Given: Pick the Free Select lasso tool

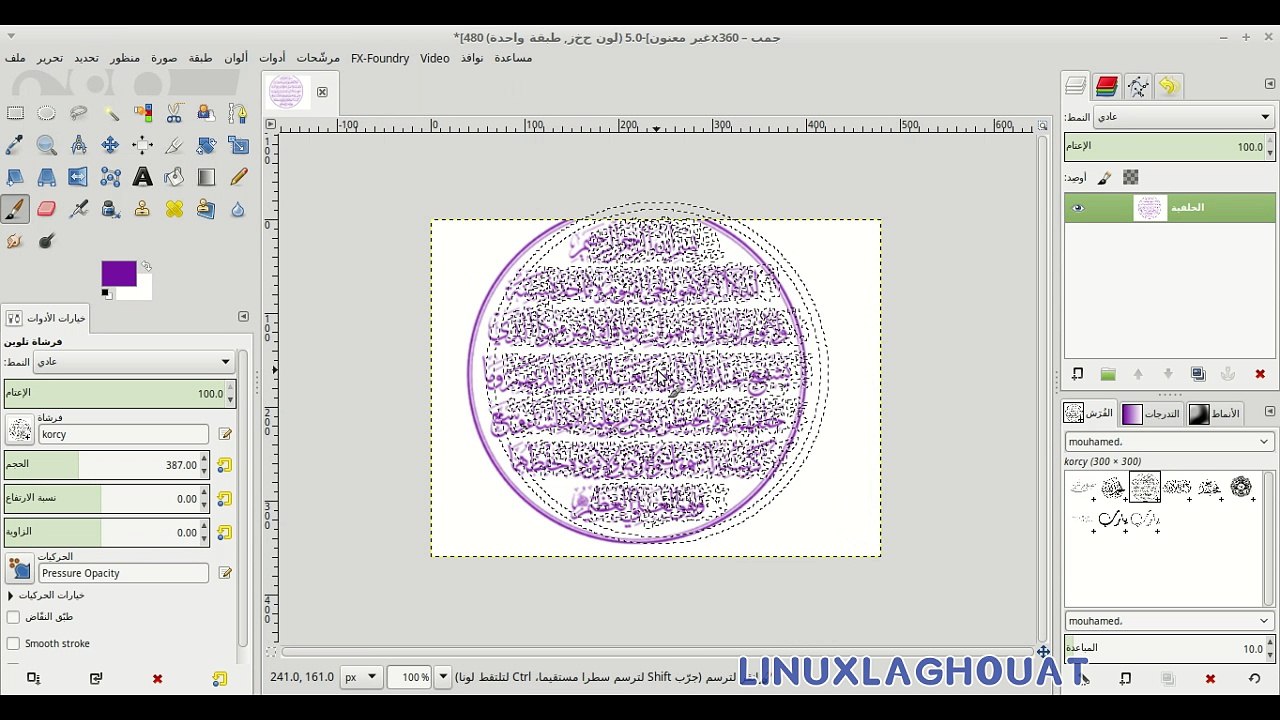Looking at the screenshot, I should [79, 113].
